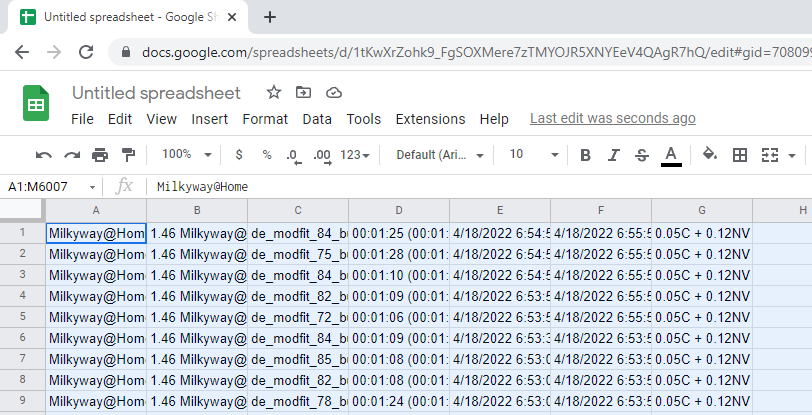Toggle Italic formatting

click(x=614, y=155)
